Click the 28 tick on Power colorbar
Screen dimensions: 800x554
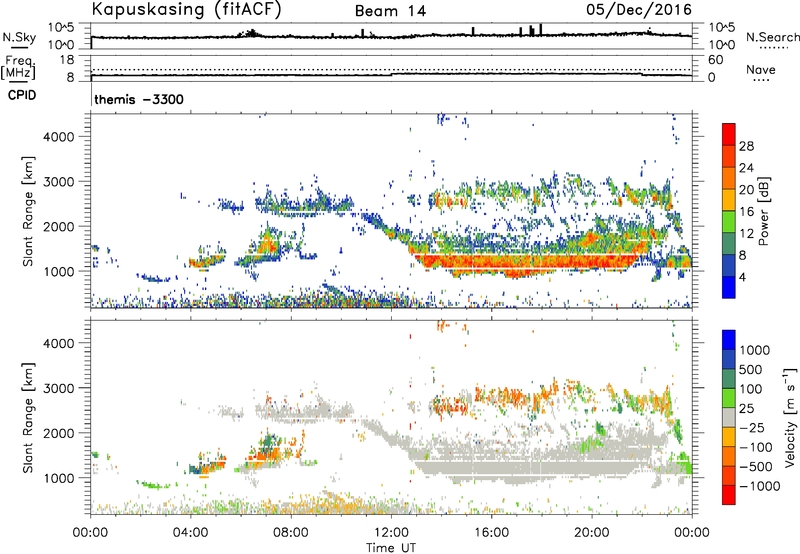746,146
